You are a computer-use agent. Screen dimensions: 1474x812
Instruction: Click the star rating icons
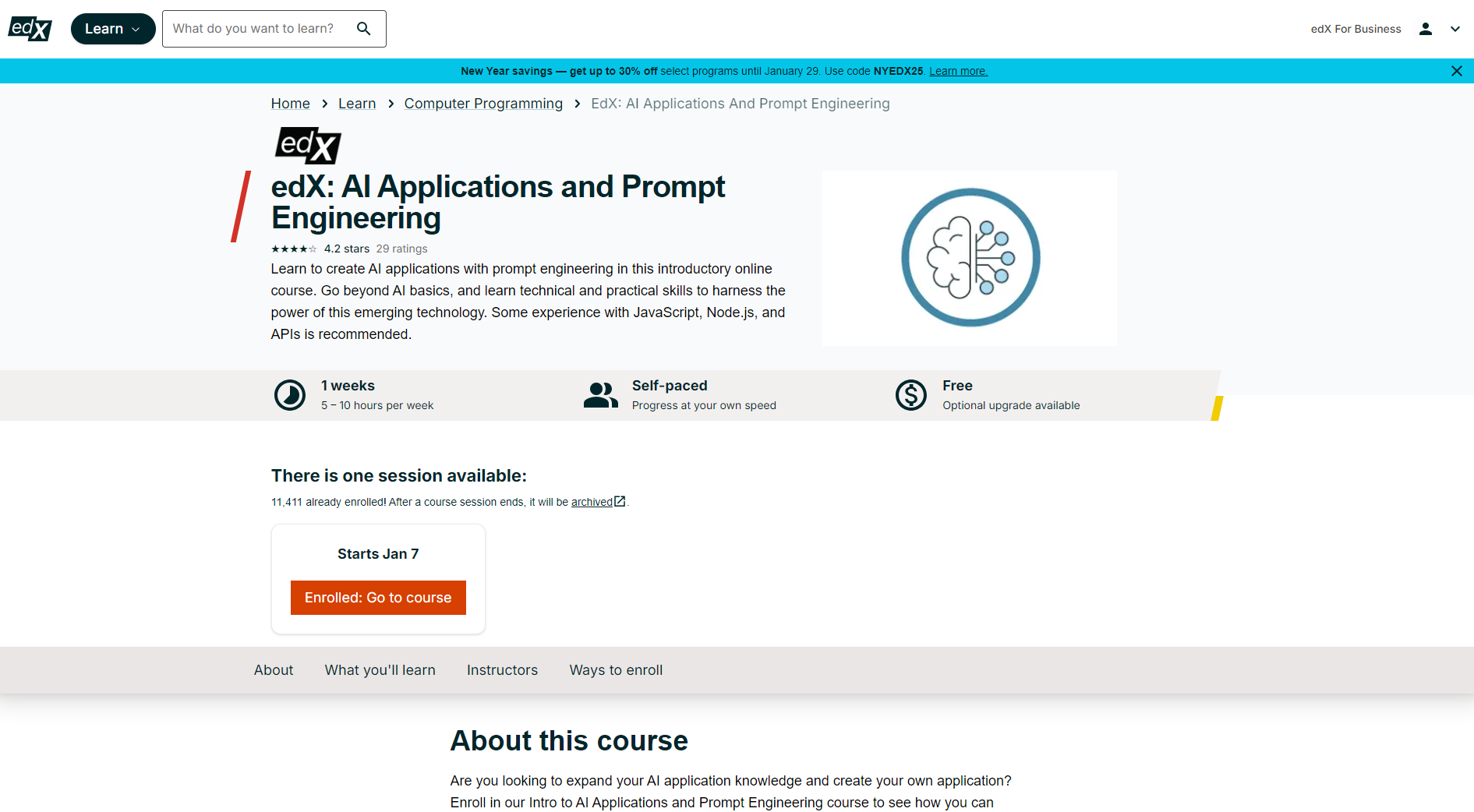pyautogui.click(x=294, y=249)
